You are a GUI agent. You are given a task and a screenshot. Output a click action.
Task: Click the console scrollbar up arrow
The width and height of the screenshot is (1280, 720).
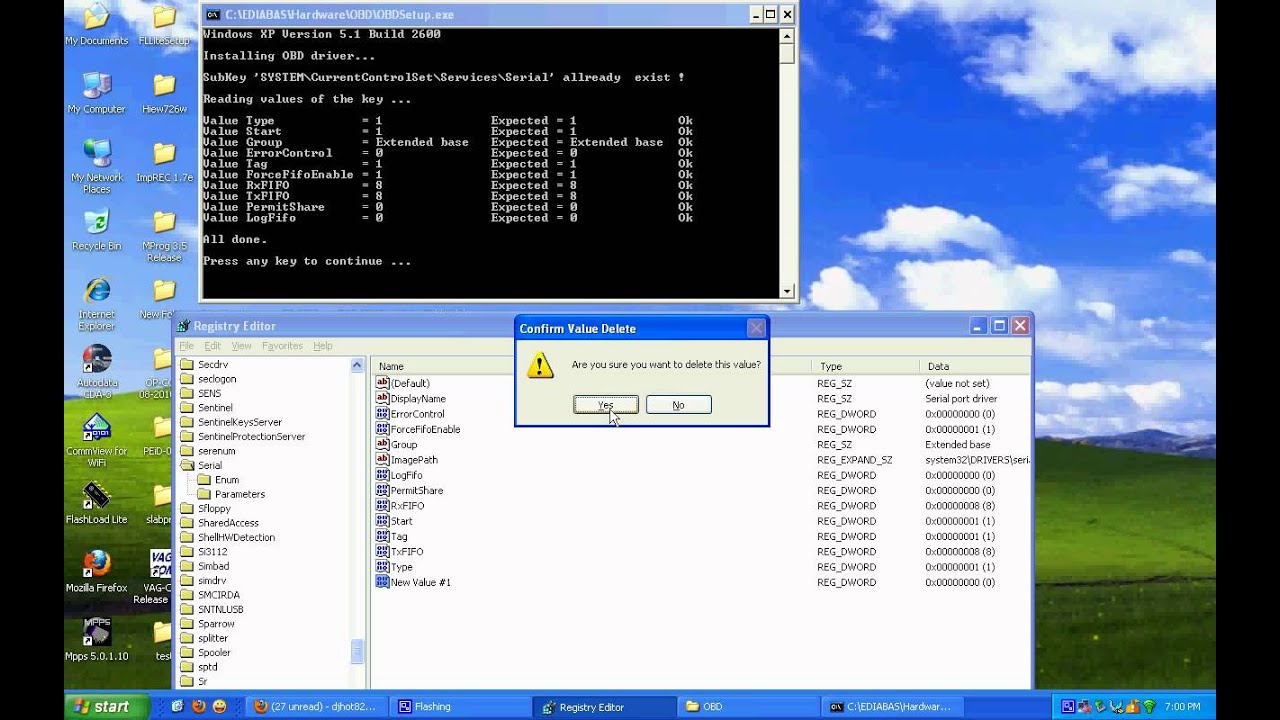tap(787, 35)
